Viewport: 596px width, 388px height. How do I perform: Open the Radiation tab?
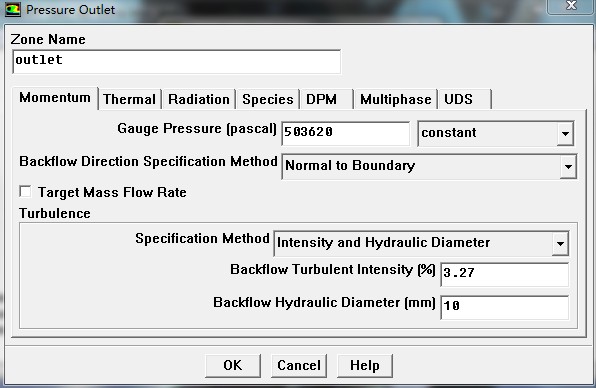pos(199,99)
